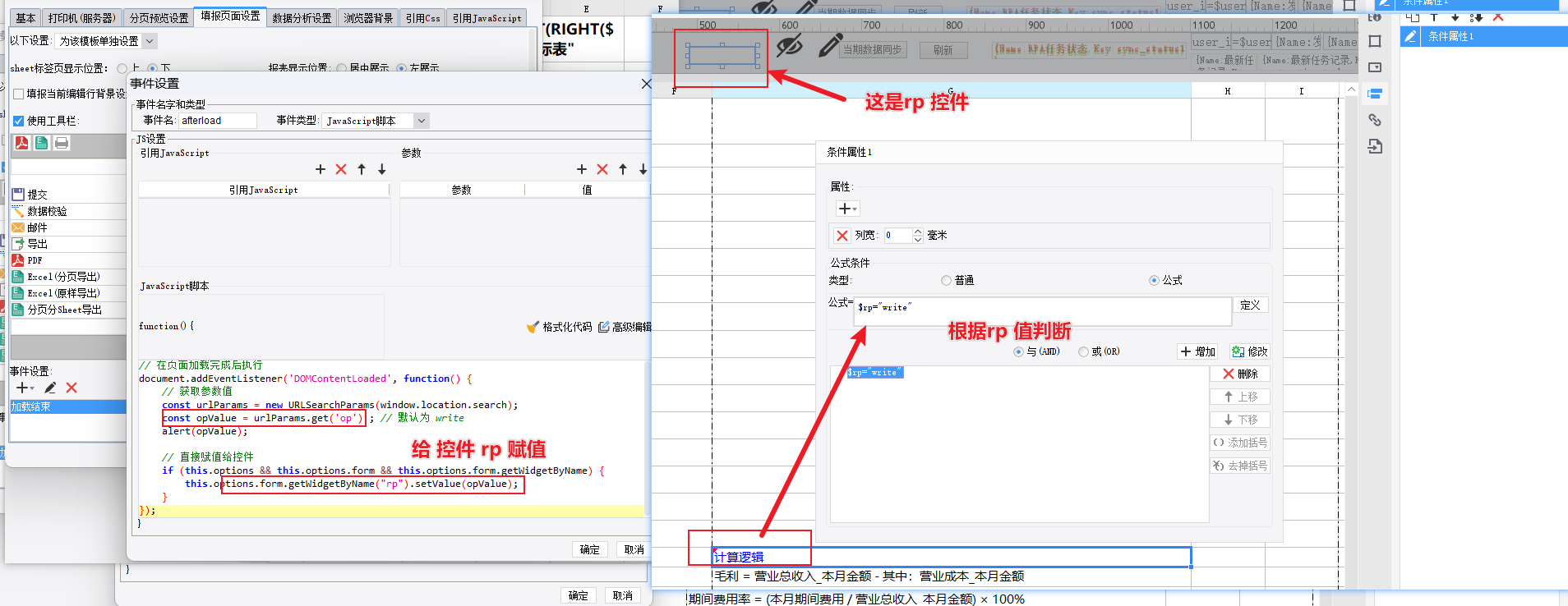Viewport: 1568px width, 606px height.
Task: Switch to the 引用Css tab
Action: [x=422, y=18]
